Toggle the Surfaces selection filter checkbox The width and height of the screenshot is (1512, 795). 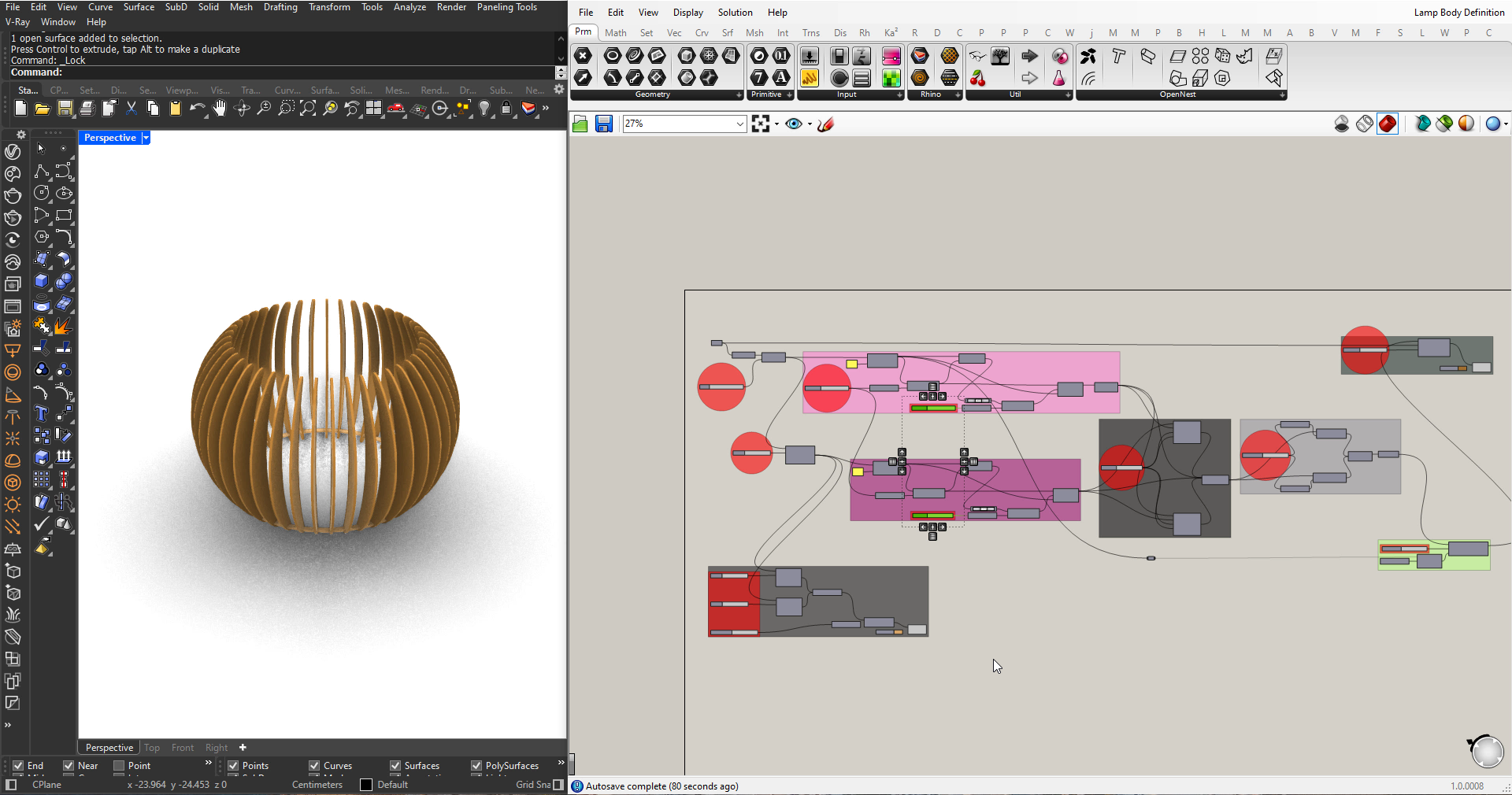point(395,766)
